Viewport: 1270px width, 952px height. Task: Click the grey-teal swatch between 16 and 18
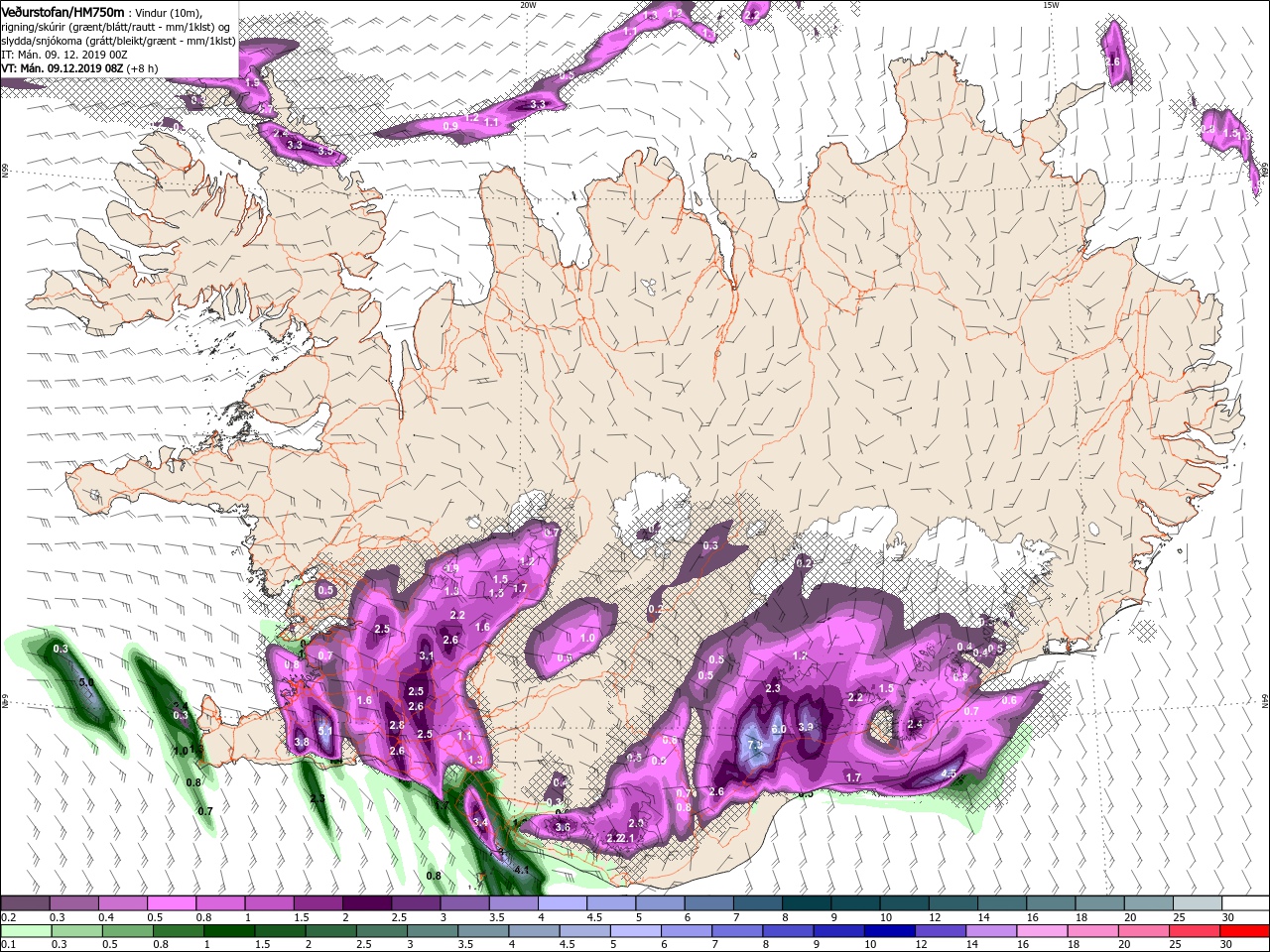[x=1050, y=903]
